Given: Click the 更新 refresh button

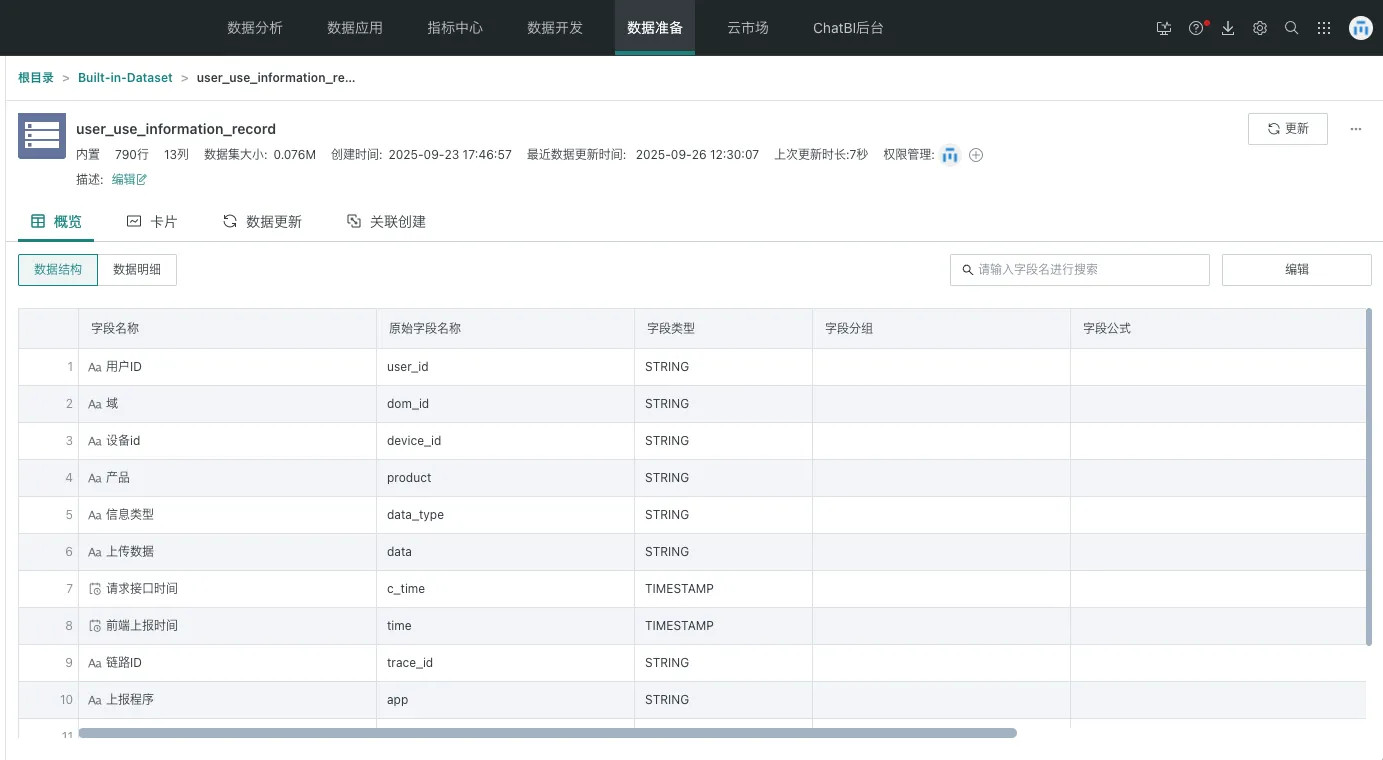Looking at the screenshot, I should click(x=1287, y=129).
